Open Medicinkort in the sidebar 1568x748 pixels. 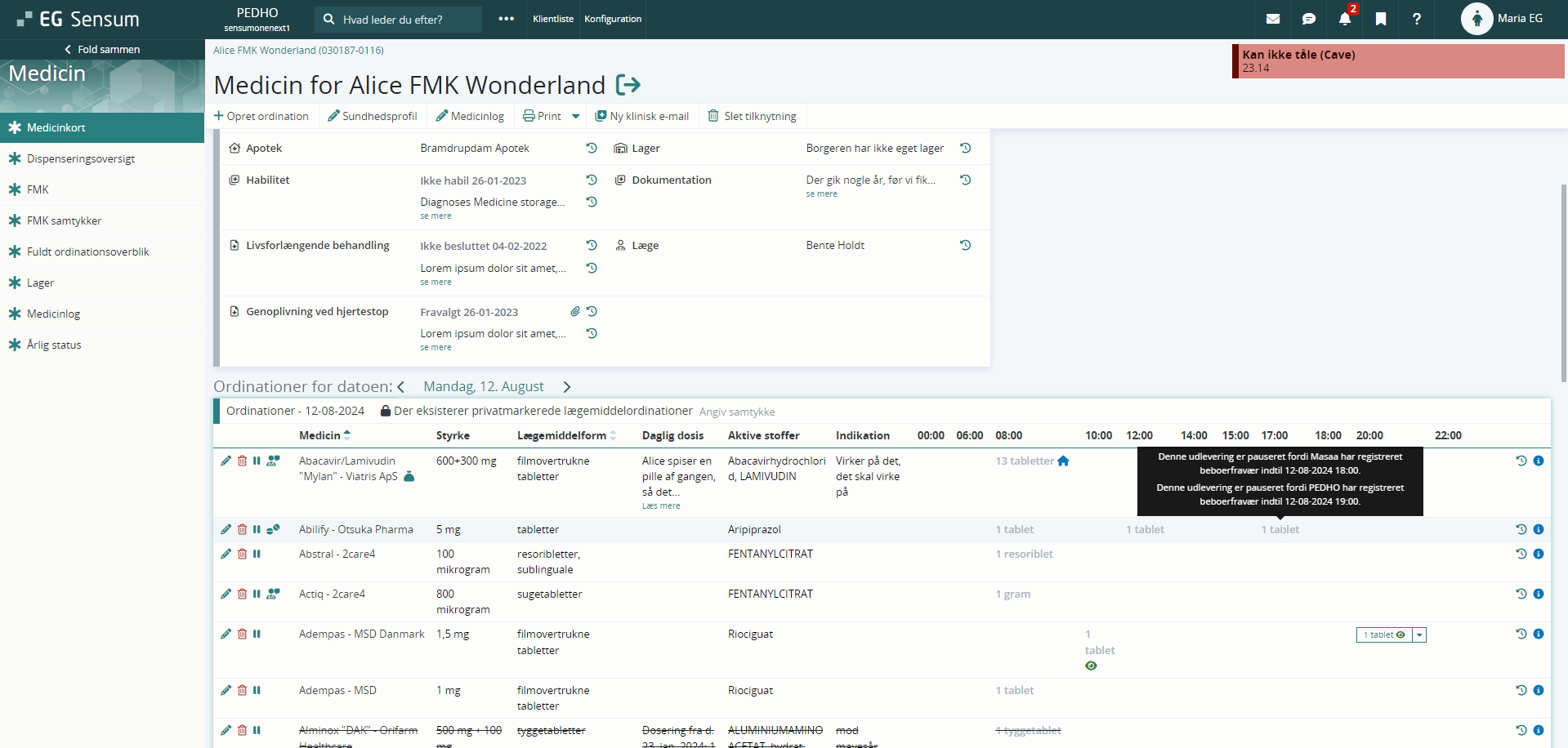[102, 127]
